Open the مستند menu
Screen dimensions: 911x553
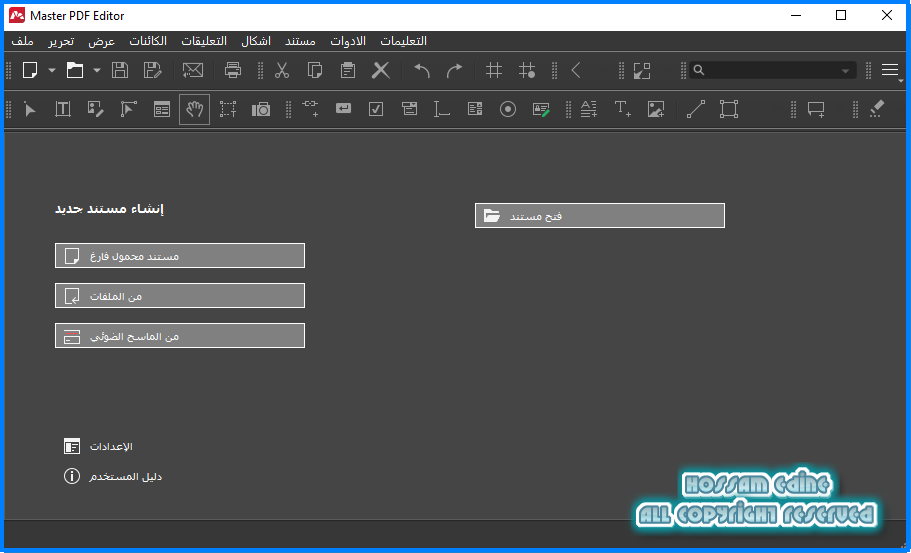tap(300, 41)
